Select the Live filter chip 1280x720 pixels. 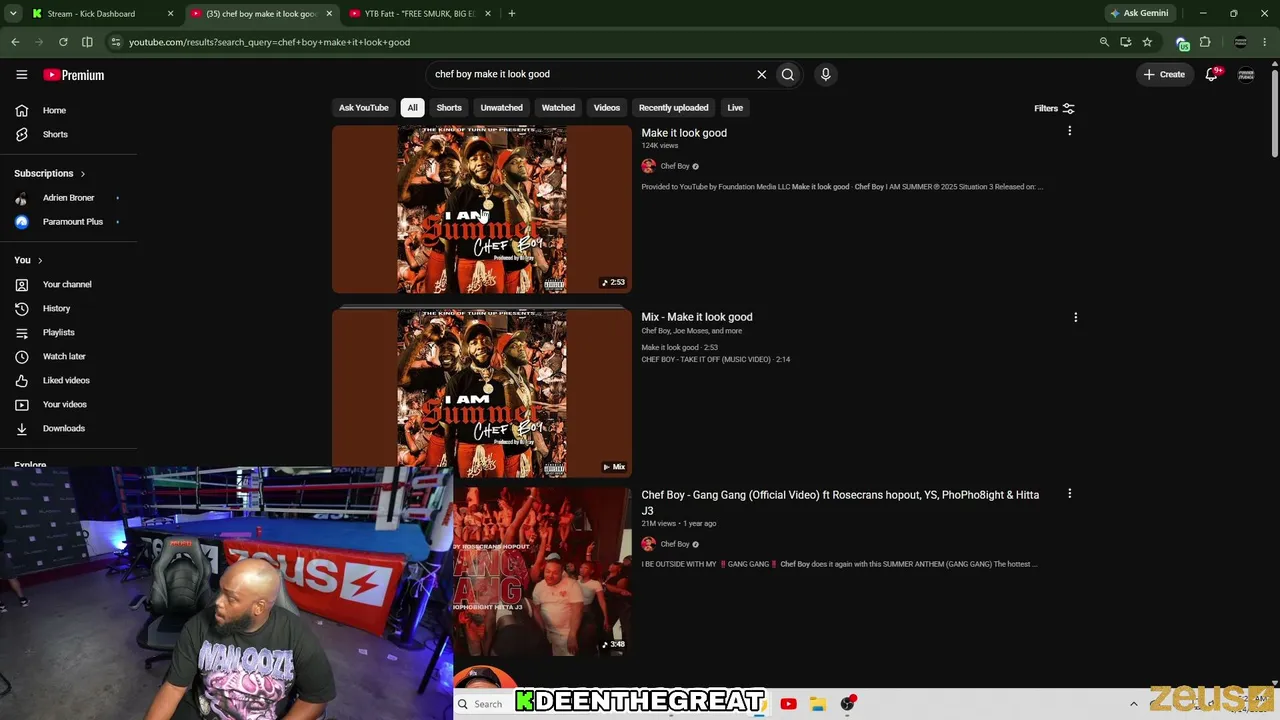tap(735, 108)
